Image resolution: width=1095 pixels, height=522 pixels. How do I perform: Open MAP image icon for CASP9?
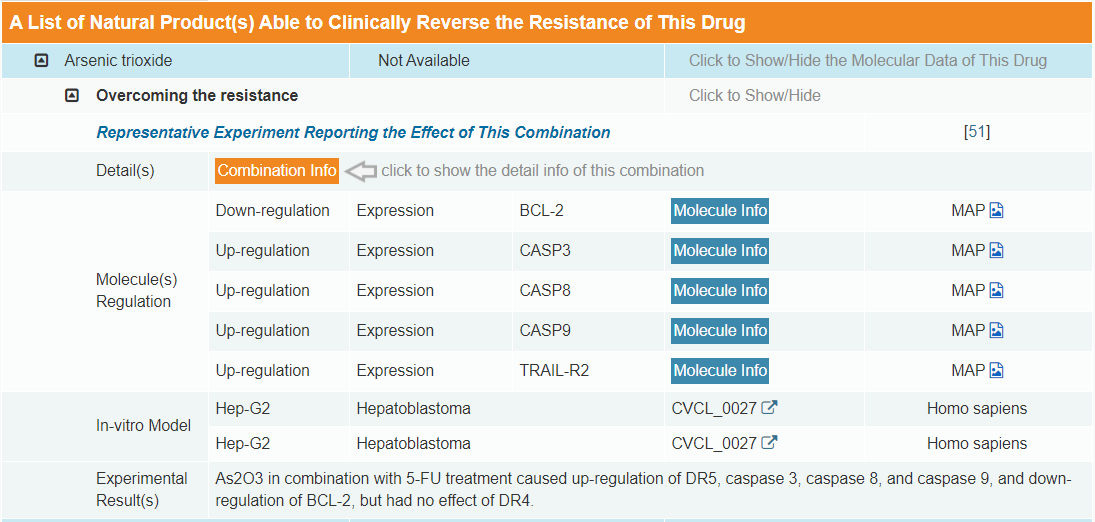(x=996, y=331)
